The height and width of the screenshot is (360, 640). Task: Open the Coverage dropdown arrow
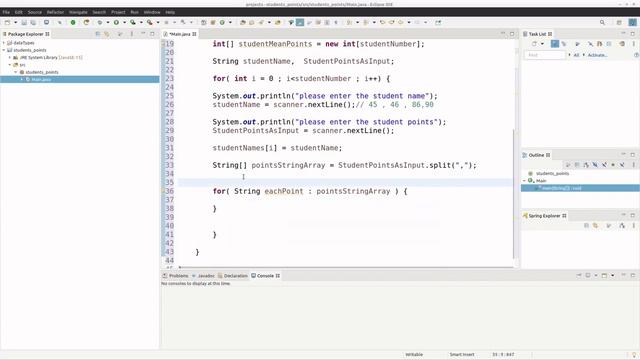click(141, 22)
